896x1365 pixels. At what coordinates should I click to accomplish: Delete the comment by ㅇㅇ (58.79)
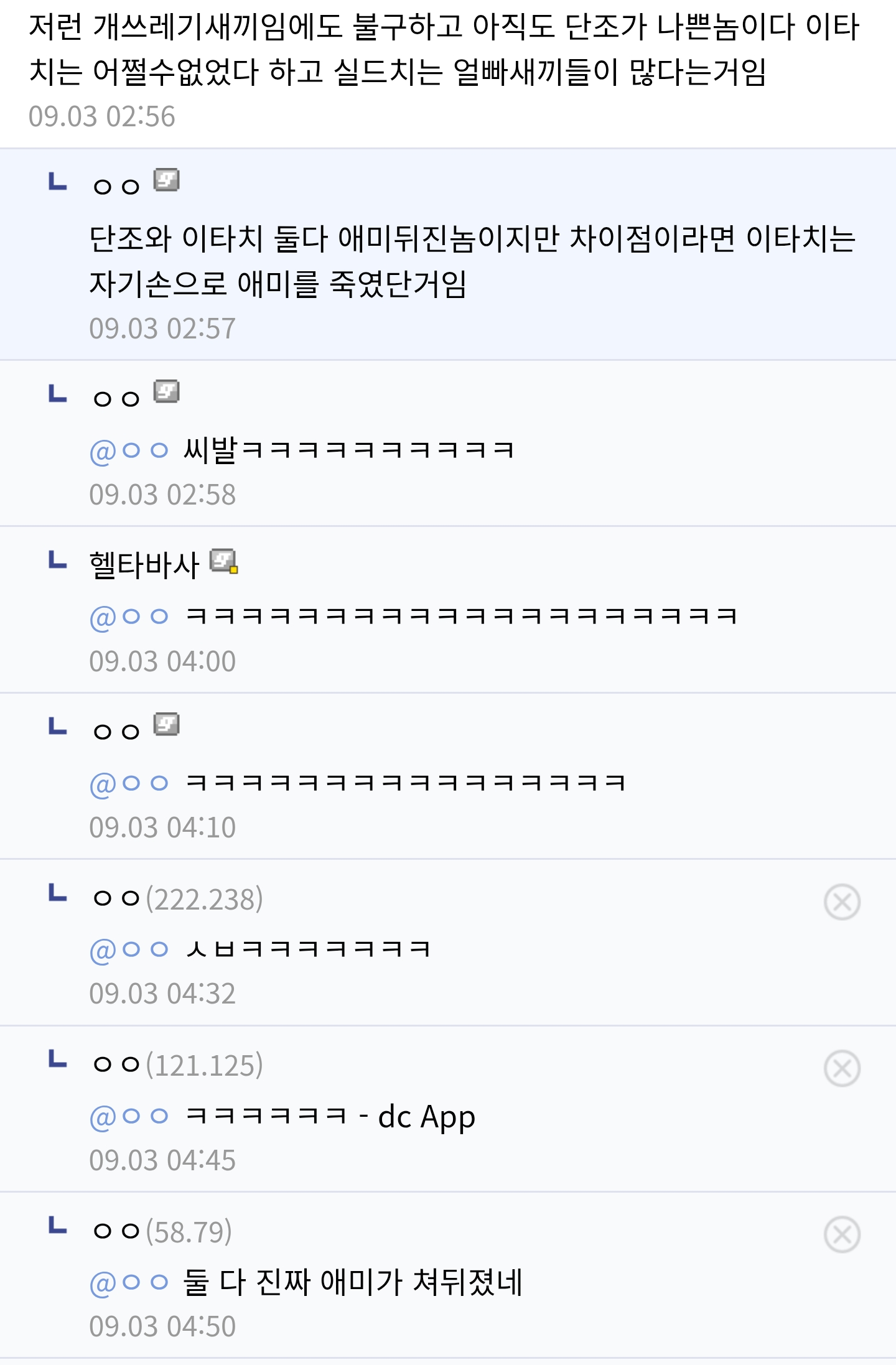(x=842, y=1235)
